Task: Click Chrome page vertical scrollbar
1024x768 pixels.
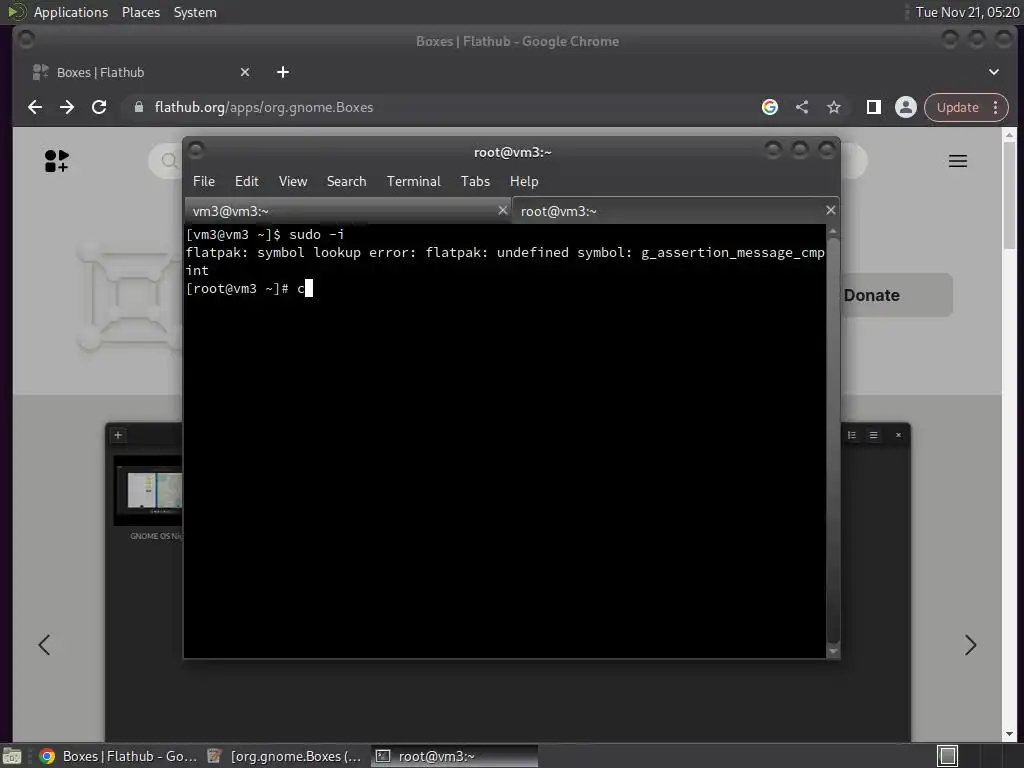Action: pos(1009,196)
